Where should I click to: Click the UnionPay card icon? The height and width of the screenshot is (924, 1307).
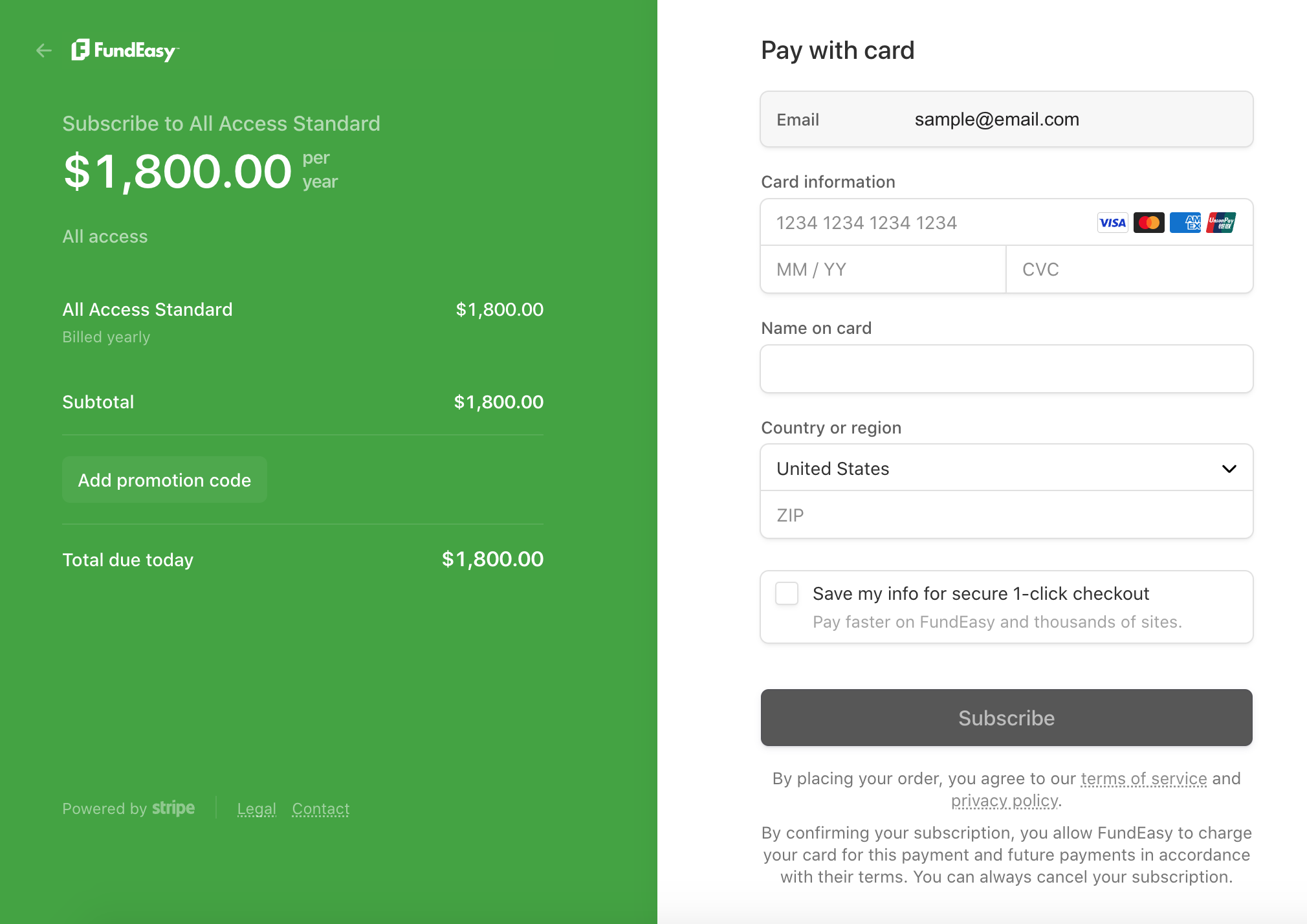(1221, 223)
